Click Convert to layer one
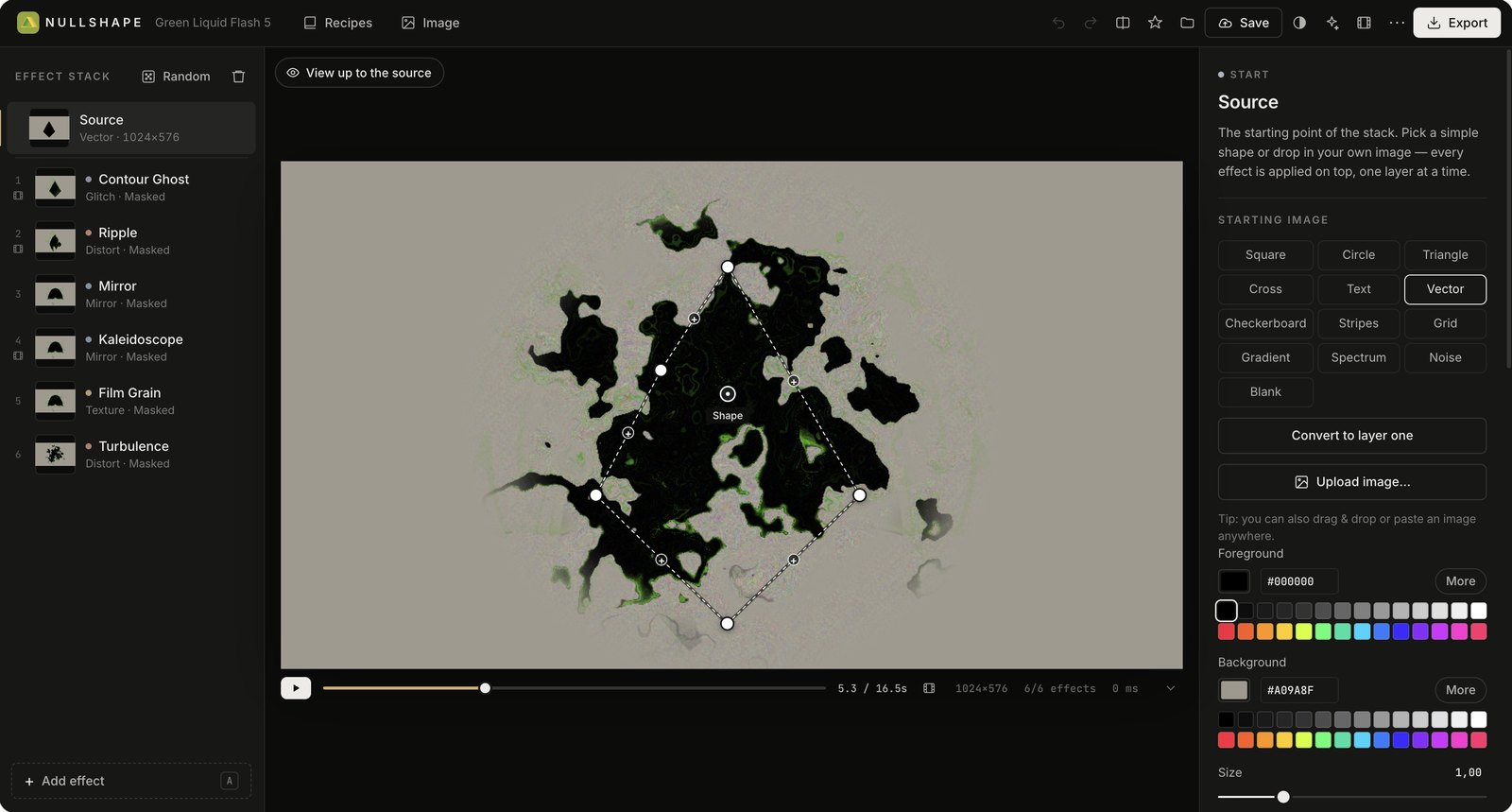This screenshot has height=812, width=1512. [x=1352, y=436]
